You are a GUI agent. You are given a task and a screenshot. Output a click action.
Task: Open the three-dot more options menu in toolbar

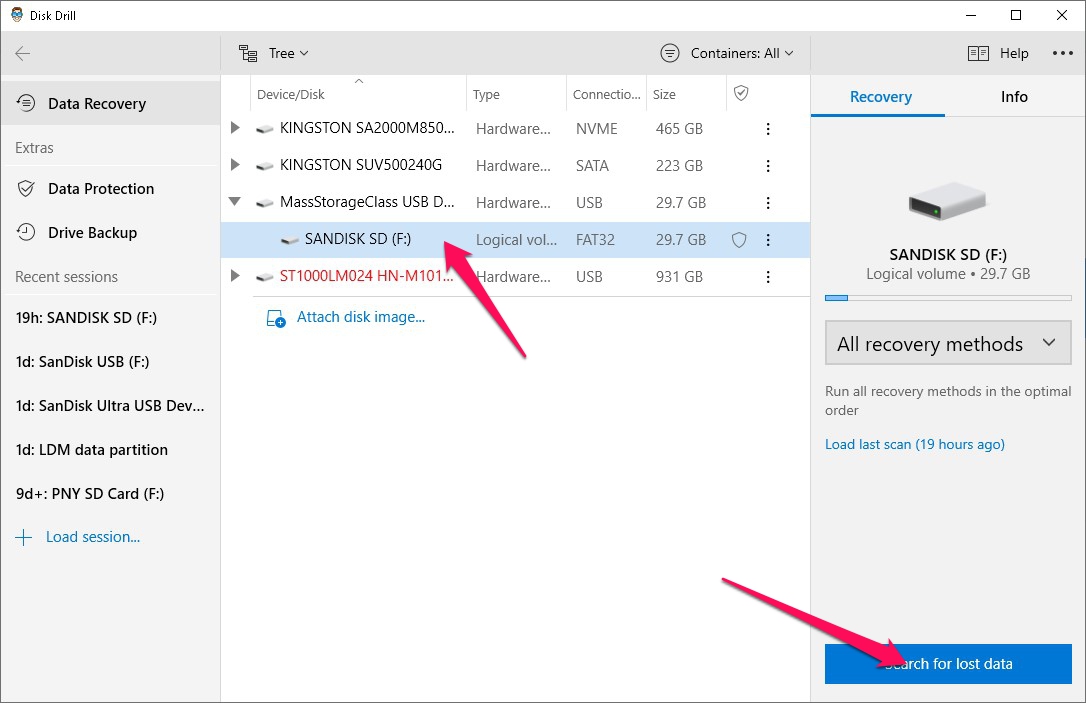point(1062,53)
